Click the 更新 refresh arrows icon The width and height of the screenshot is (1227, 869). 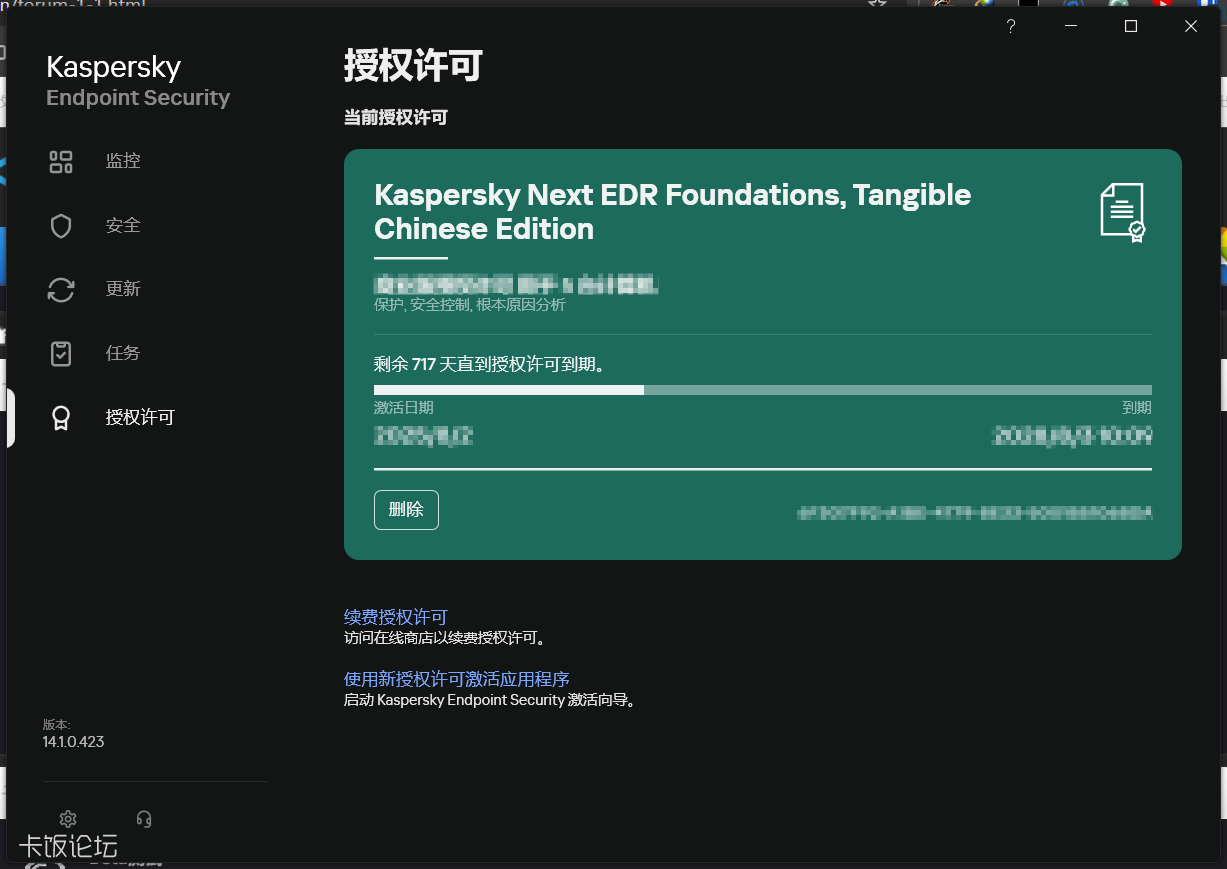[61, 290]
